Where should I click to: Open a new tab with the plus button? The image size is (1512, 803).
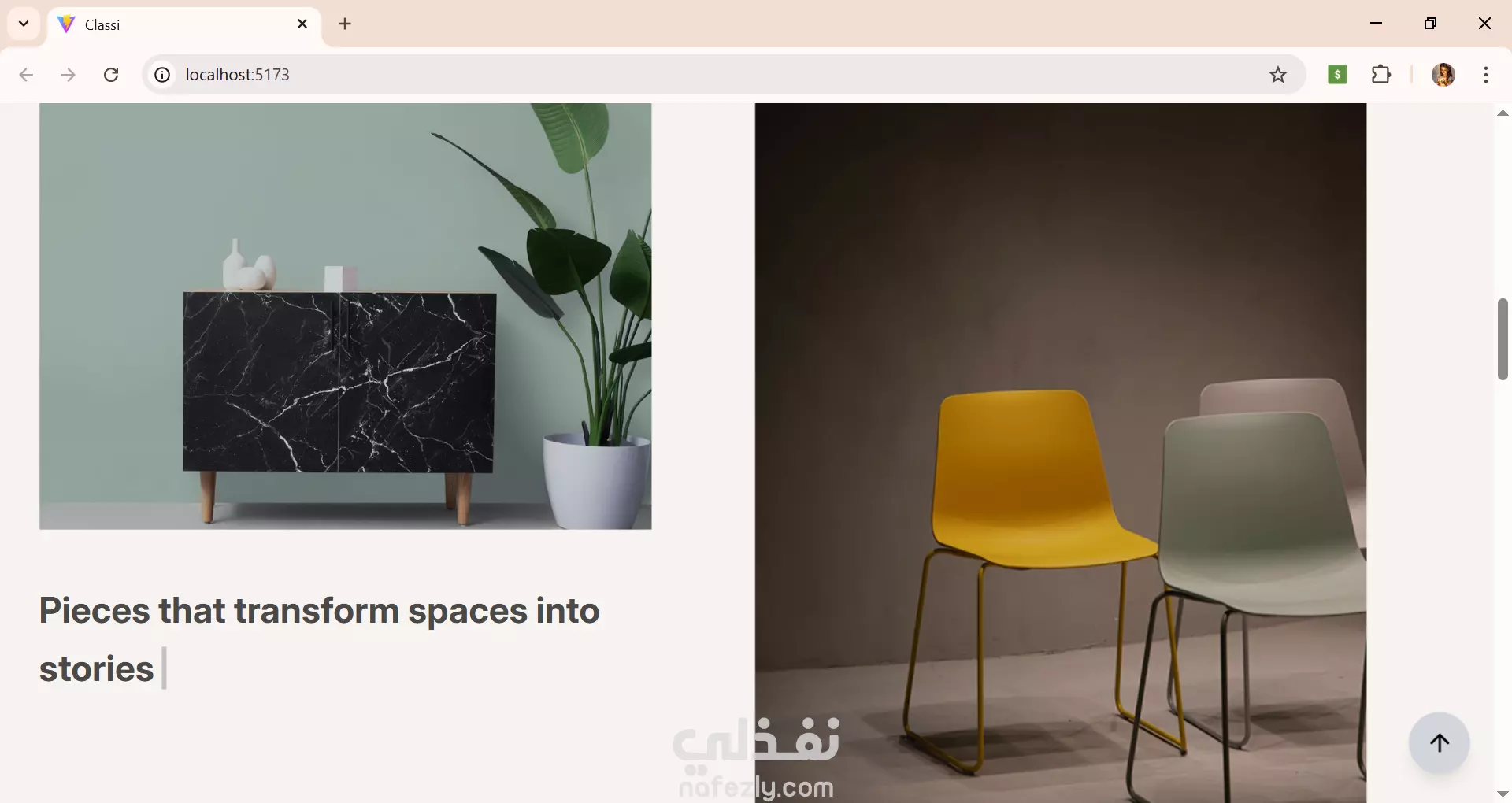pos(345,24)
